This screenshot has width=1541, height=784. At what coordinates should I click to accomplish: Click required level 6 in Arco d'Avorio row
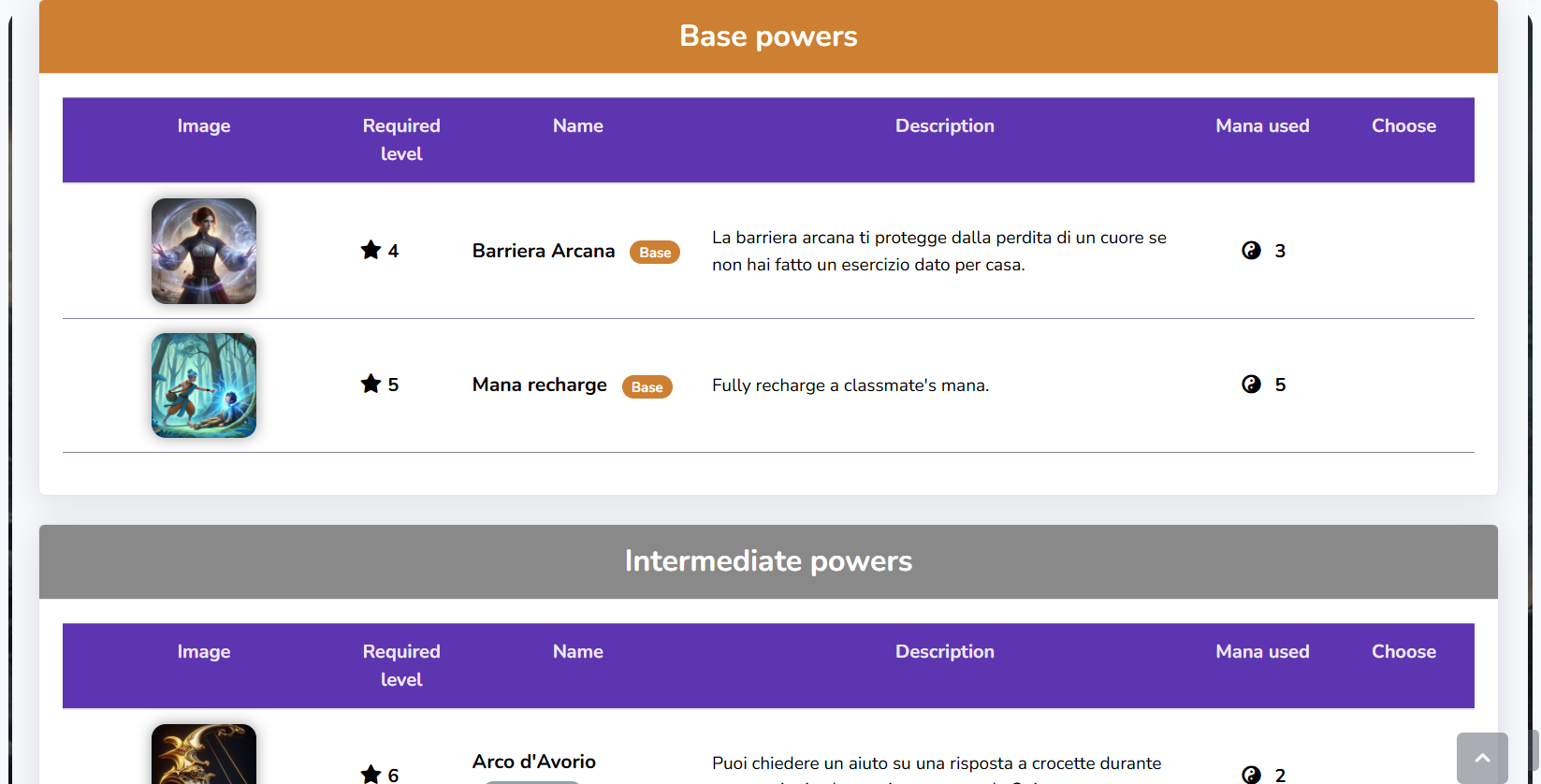[393, 775]
